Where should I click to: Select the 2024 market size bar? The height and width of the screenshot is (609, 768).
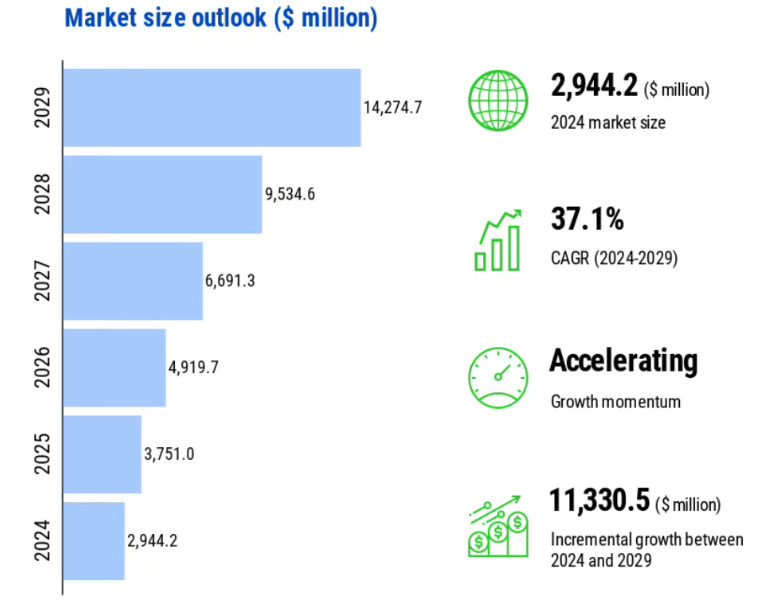coord(94,540)
